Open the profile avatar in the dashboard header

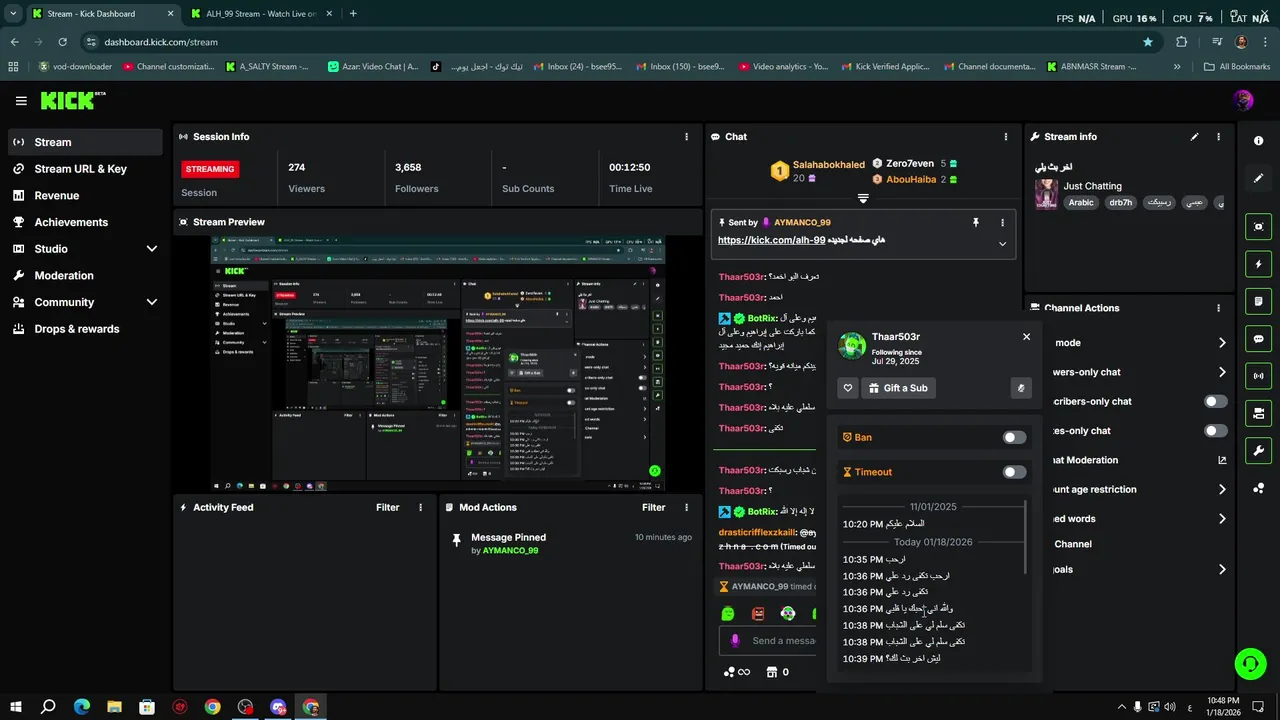tap(1243, 100)
